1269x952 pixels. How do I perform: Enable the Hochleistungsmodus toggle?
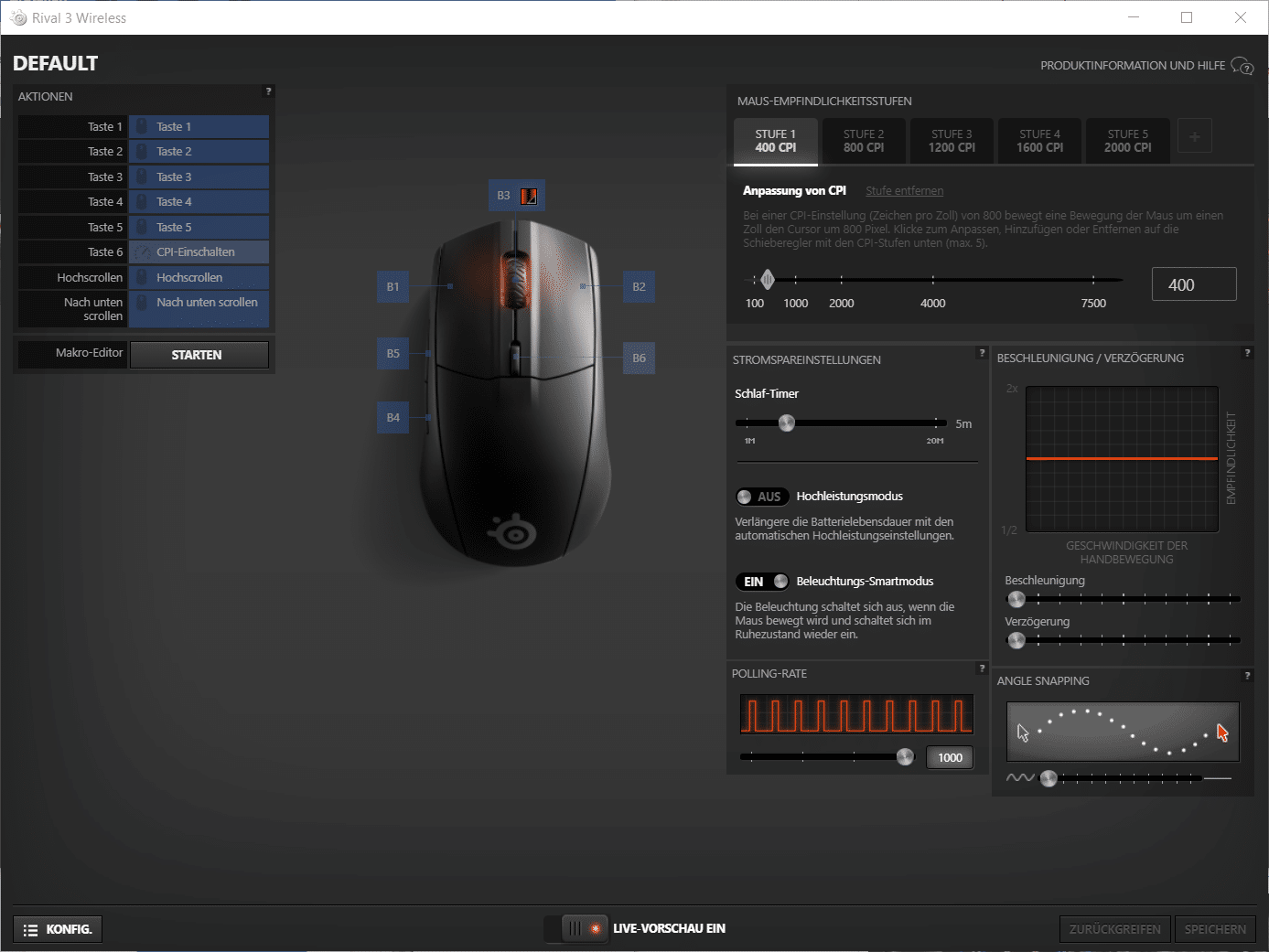(x=761, y=497)
